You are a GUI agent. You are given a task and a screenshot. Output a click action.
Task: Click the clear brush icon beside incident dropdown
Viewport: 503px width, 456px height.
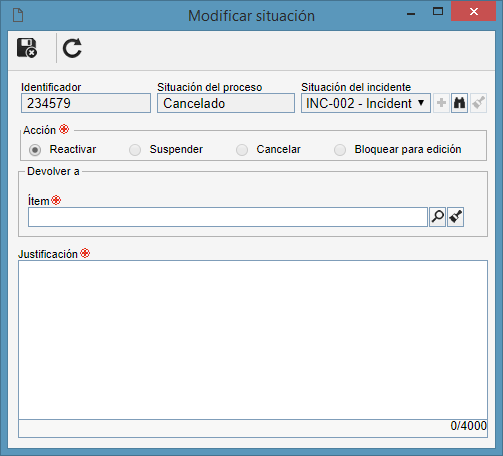tap(478, 103)
